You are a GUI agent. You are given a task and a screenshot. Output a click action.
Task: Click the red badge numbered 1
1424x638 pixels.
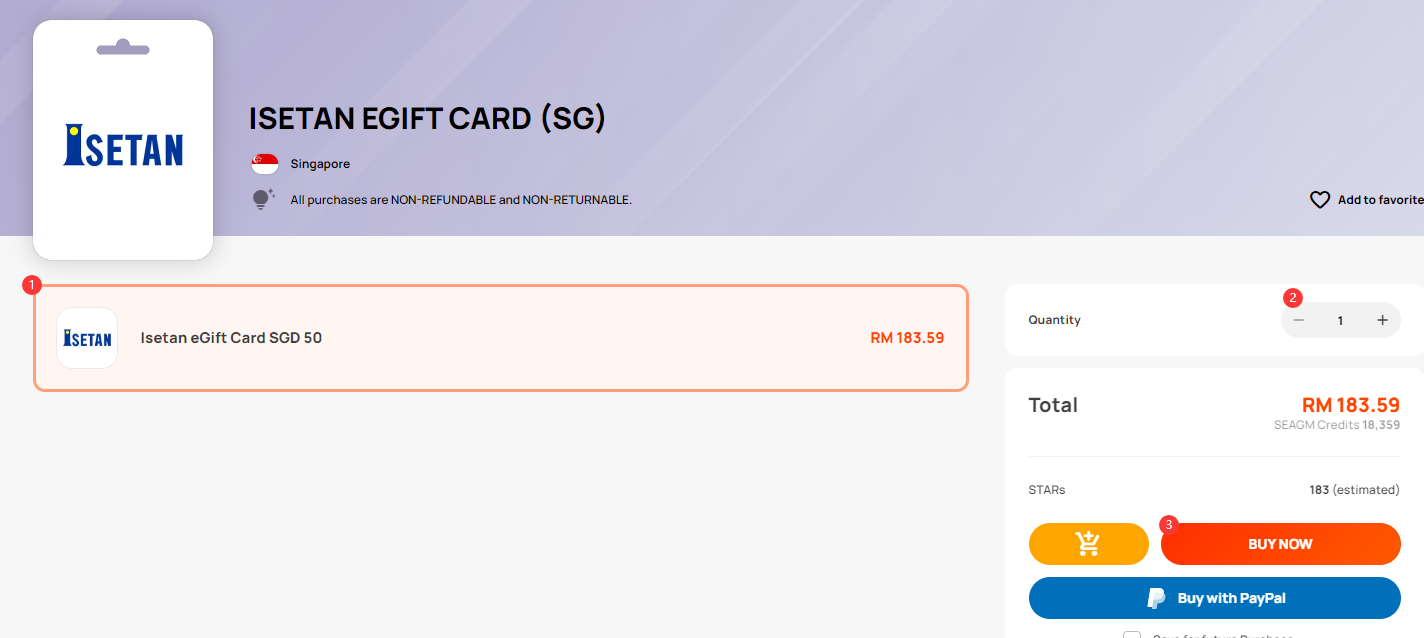click(31, 285)
